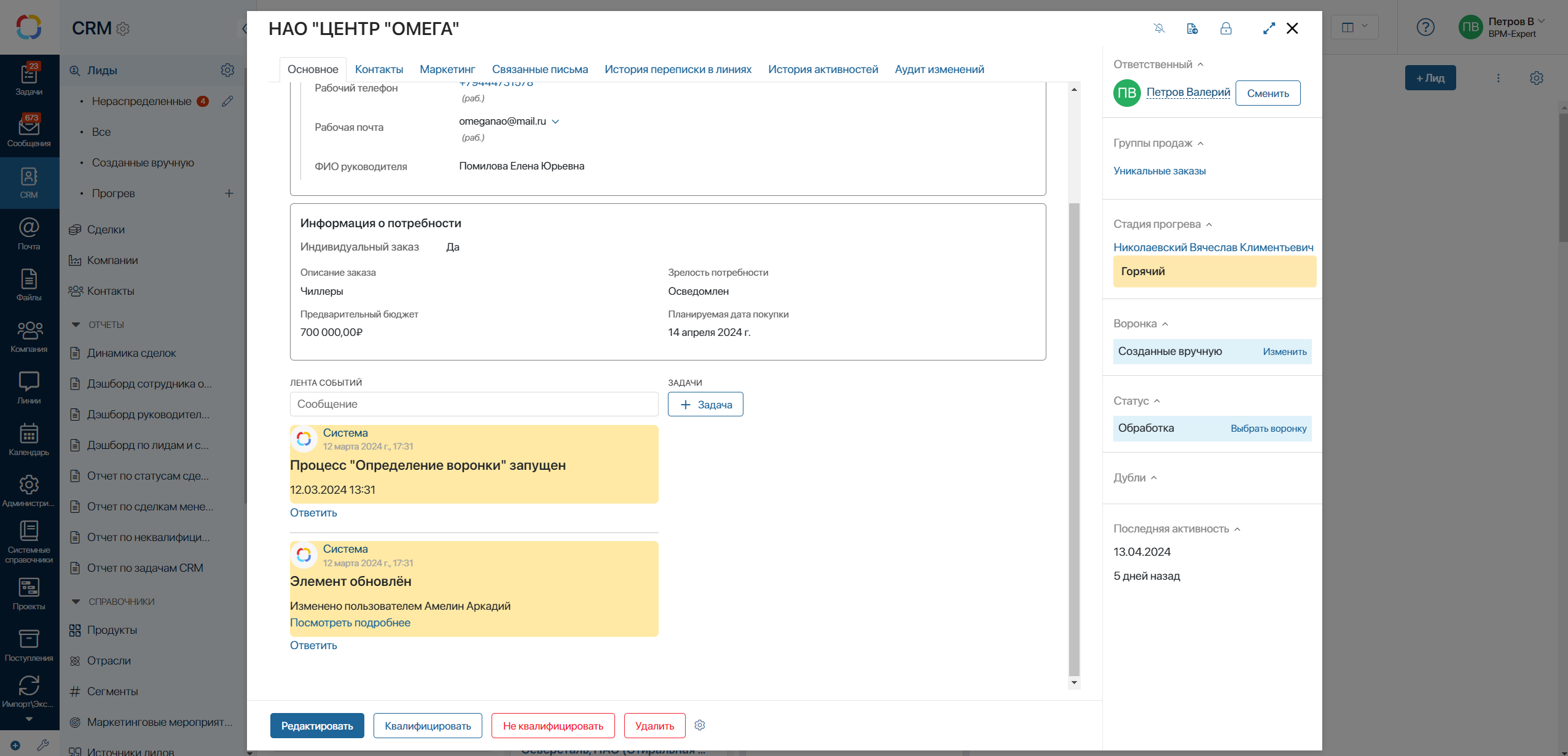The image size is (1568, 756).
Task: Add a task with + Задача button
Action: coord(705,404)
